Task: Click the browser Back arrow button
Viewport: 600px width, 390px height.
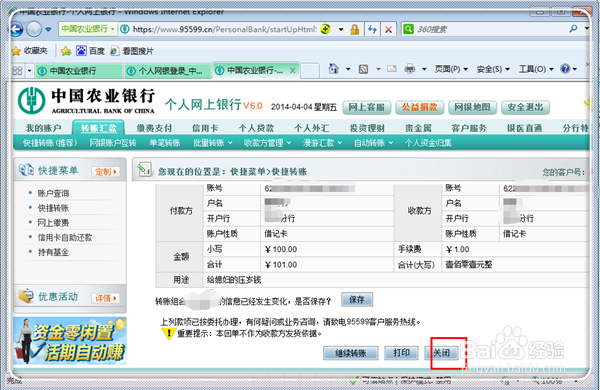Action: pos(17,29)
